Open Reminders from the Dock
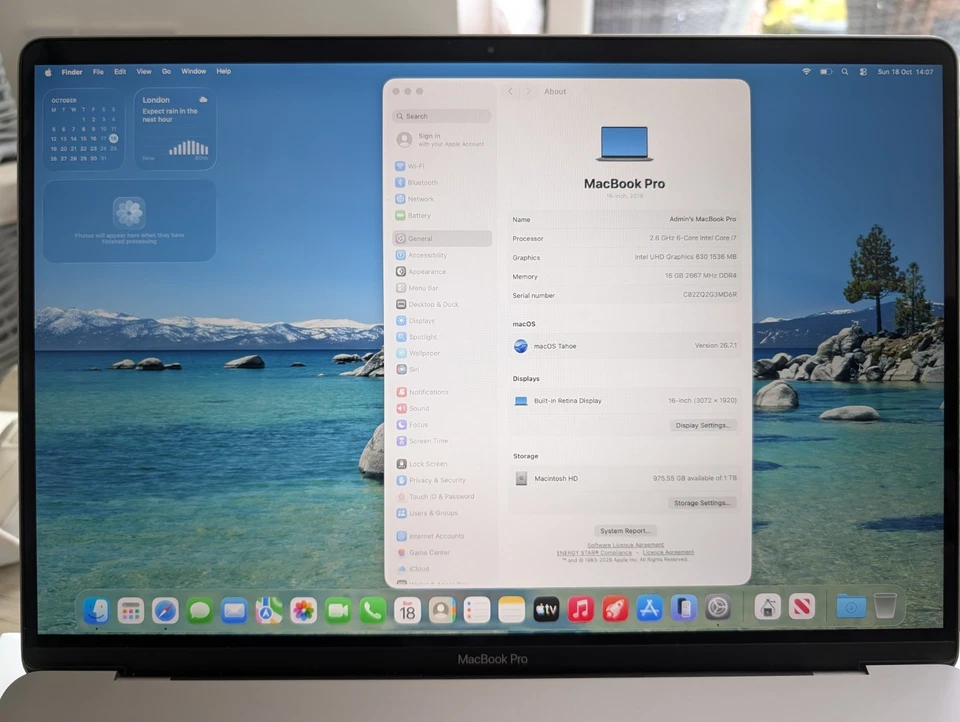 click(x=476, y=610)
